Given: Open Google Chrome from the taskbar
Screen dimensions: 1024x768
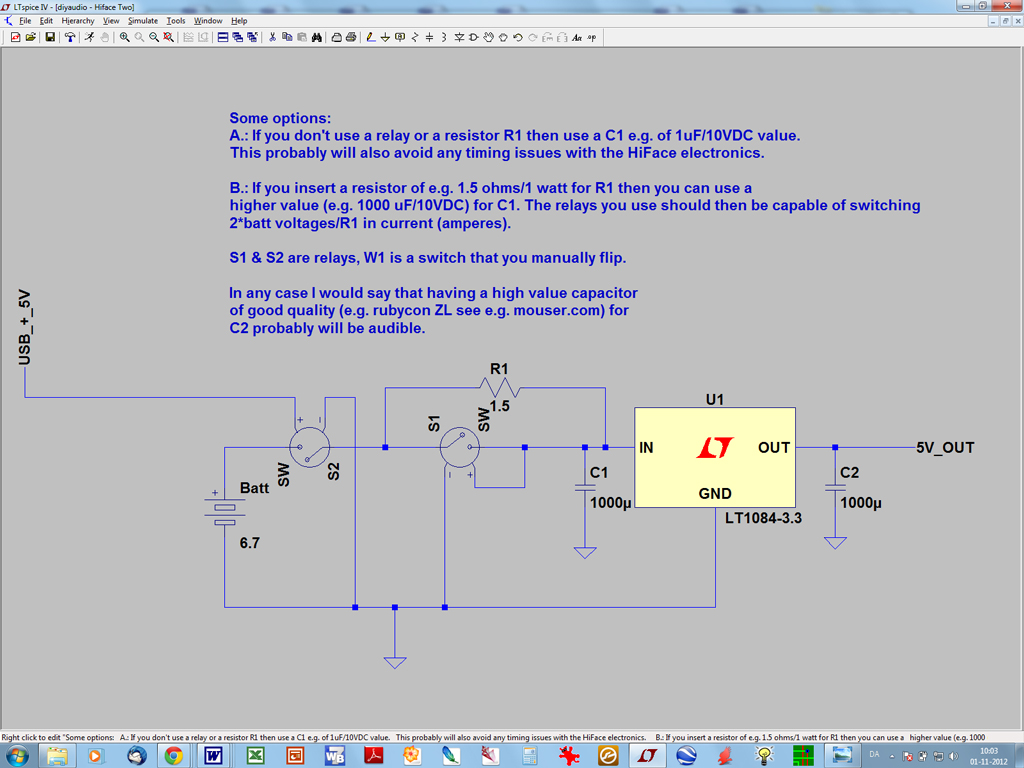Looking at the screenshot, I should pos(173,756).
